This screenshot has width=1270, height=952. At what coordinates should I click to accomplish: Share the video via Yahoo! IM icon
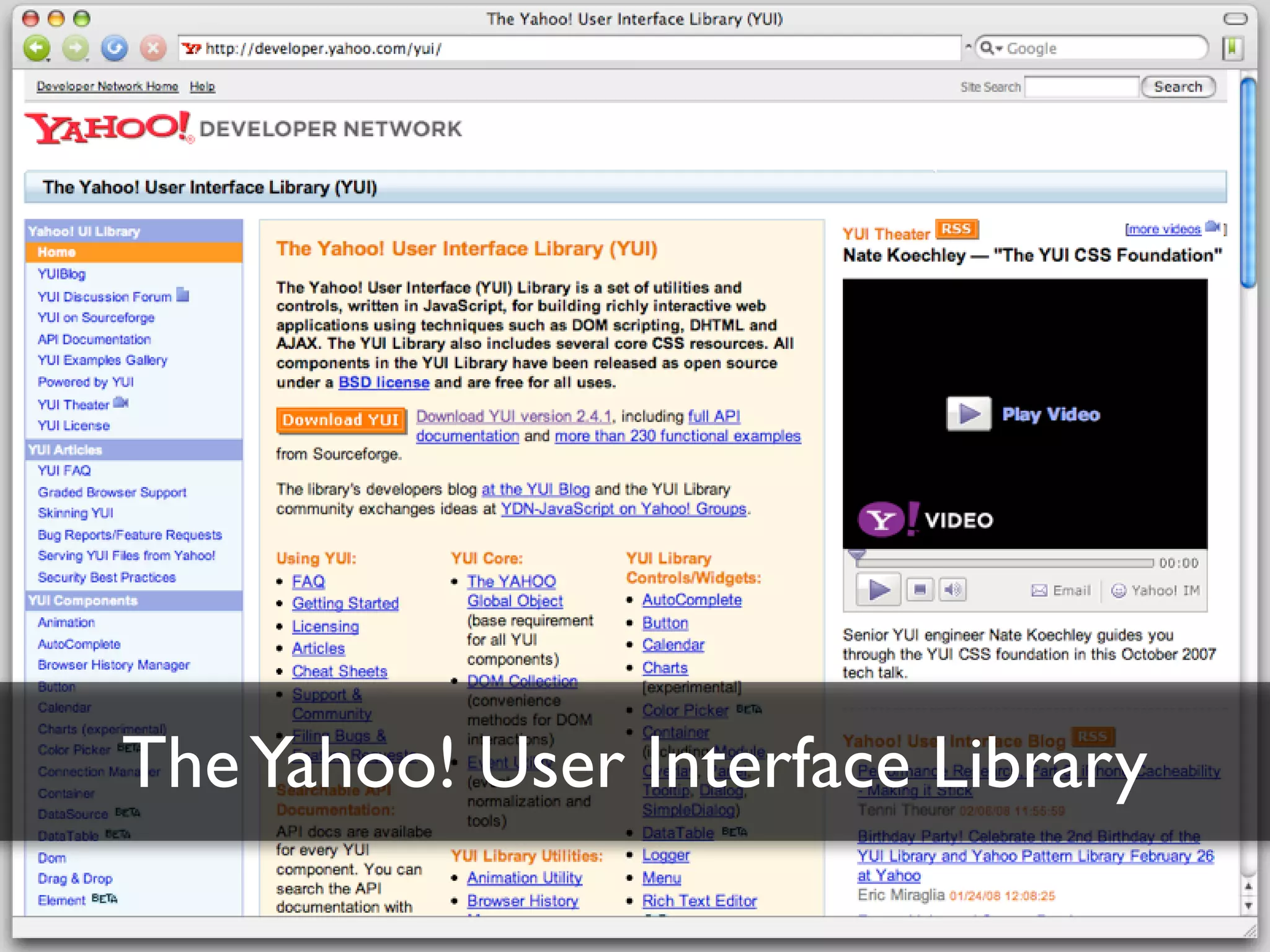[1155, 591]
